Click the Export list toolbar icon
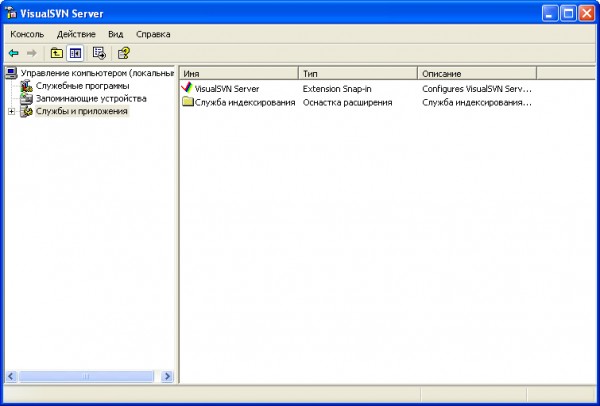 click(x=99, y=53)
